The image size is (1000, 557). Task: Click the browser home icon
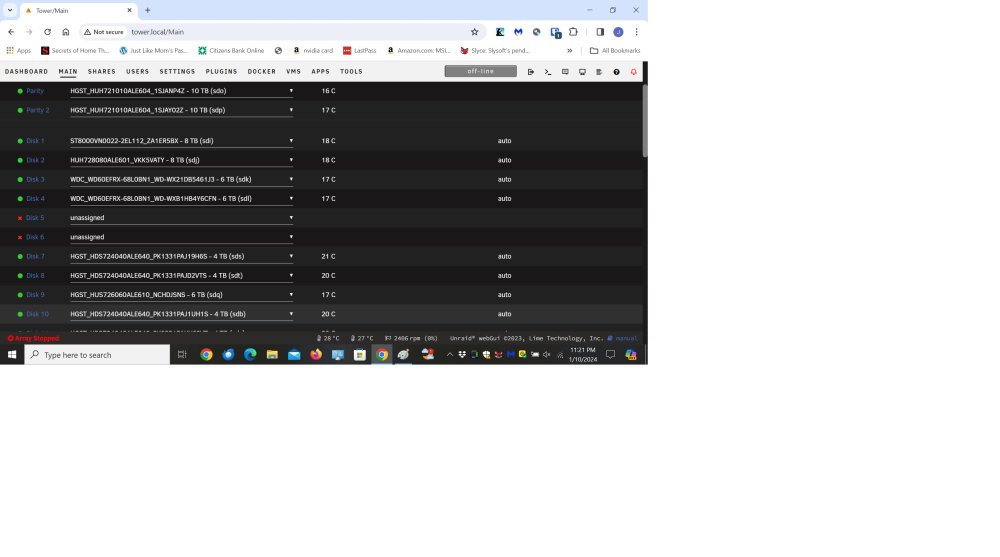(66, 32)
